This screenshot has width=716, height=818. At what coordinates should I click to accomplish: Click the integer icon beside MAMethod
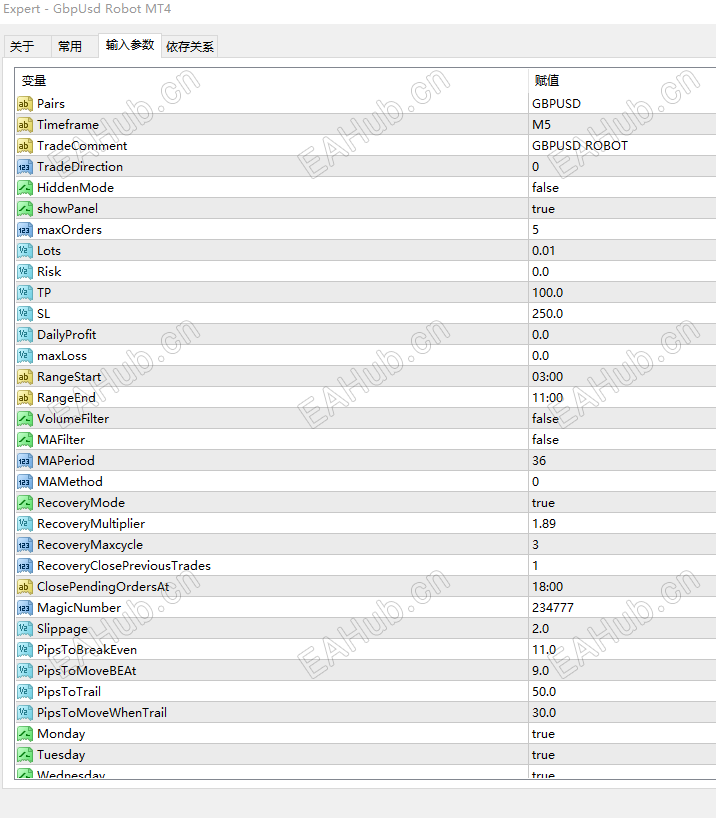click(25, 482)
